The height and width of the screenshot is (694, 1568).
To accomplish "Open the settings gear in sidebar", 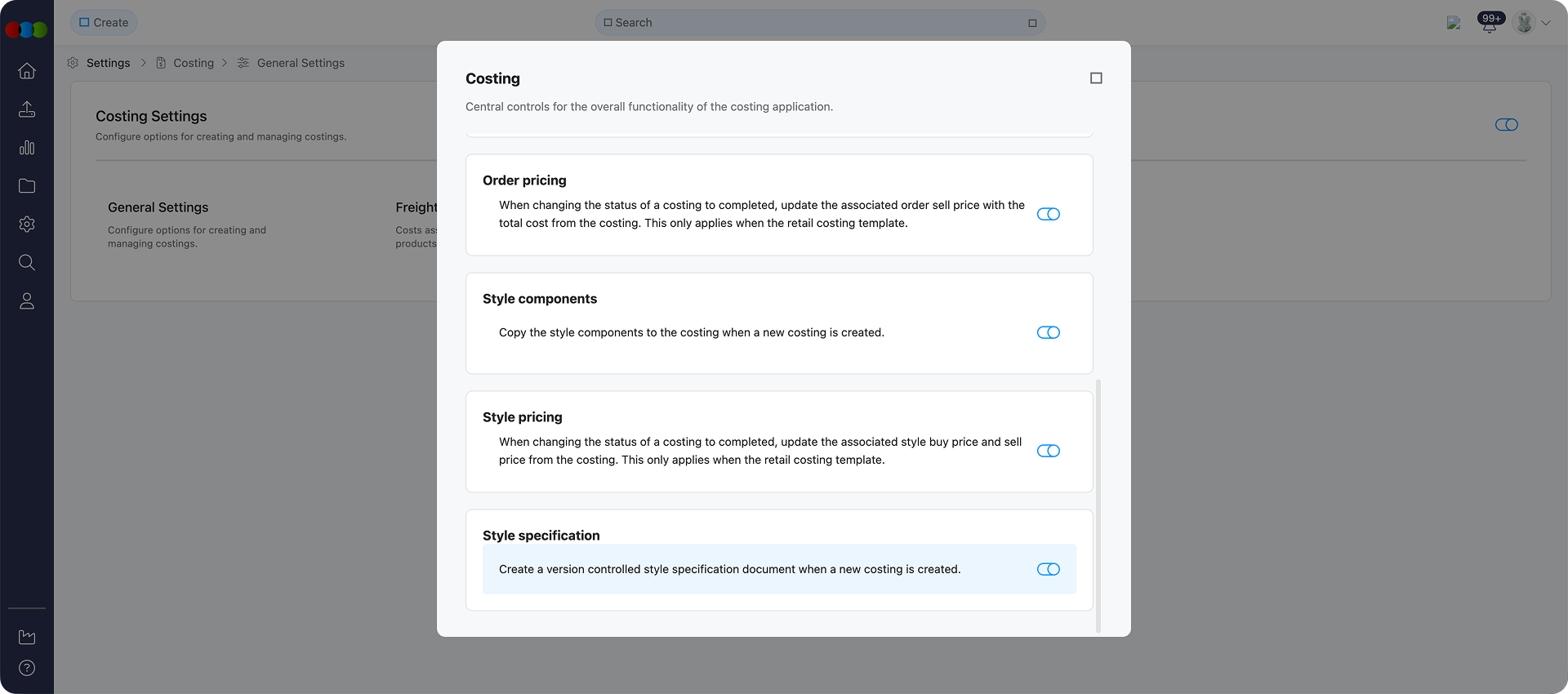I will tap(27, 225).
